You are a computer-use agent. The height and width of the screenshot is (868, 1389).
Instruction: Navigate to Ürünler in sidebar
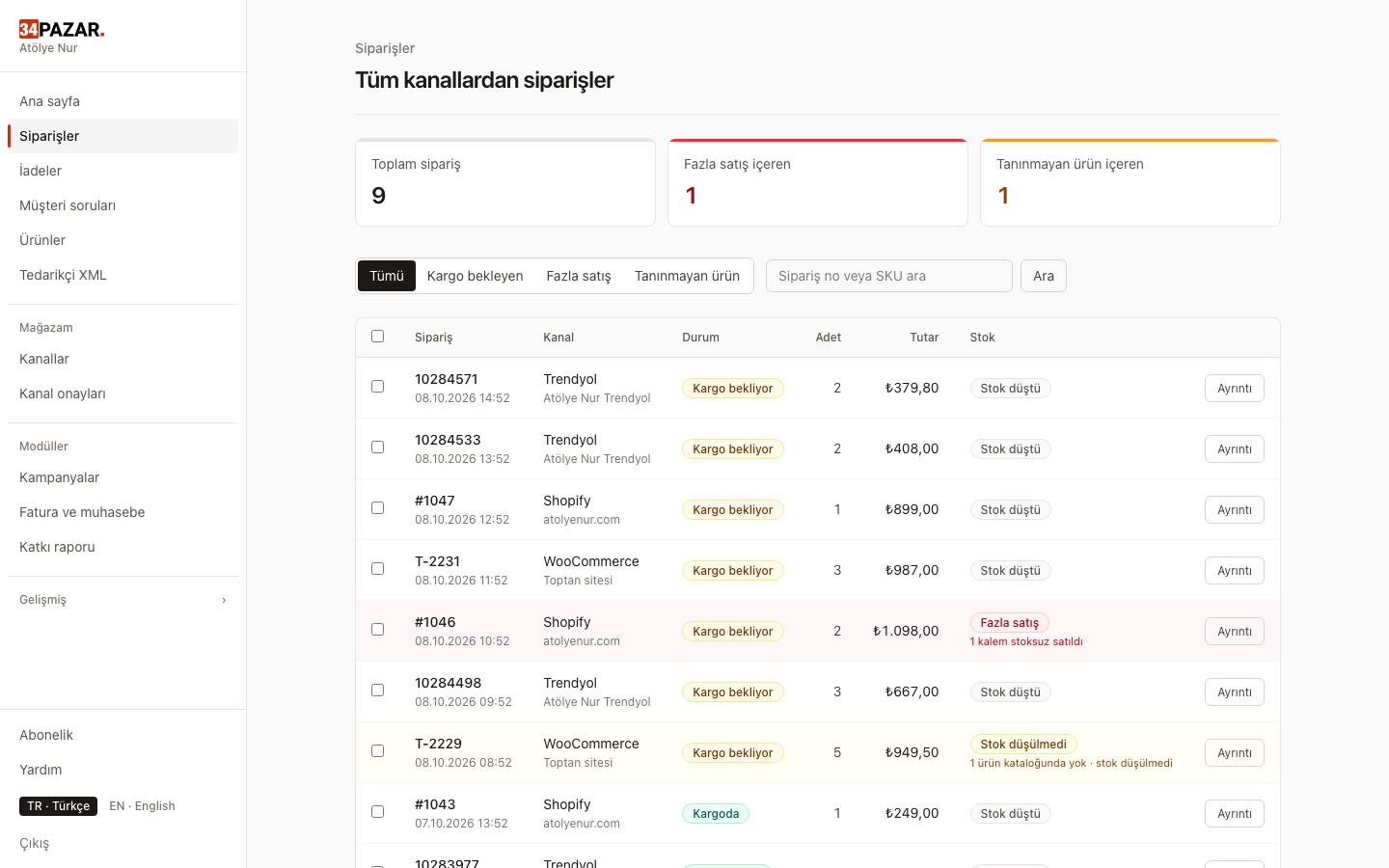[x=123, y=240]
